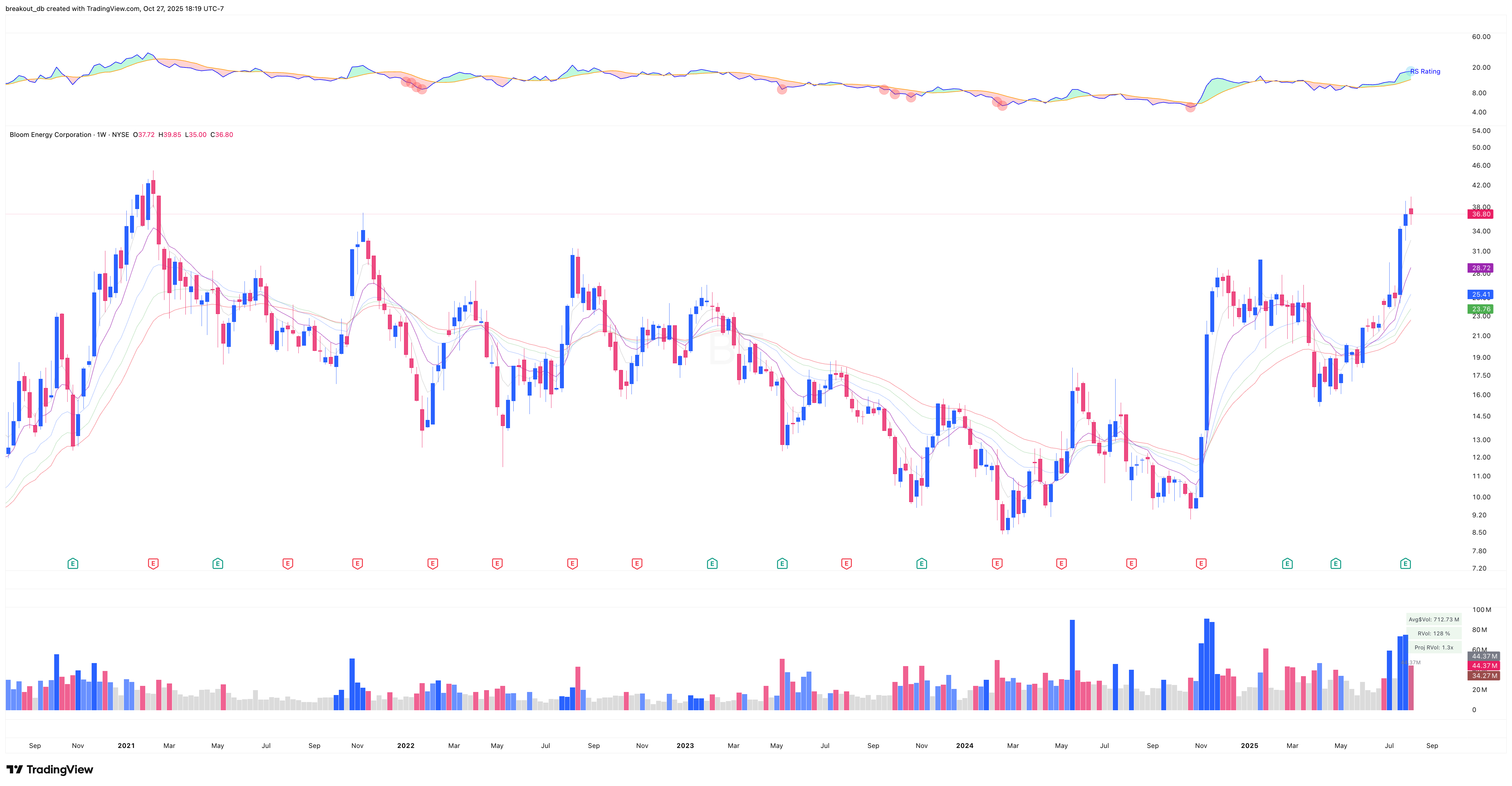Click the blue 25.41 moving average swatch
The image size is (1512, 786).
pyautogui.click(x=1482, y=294)
